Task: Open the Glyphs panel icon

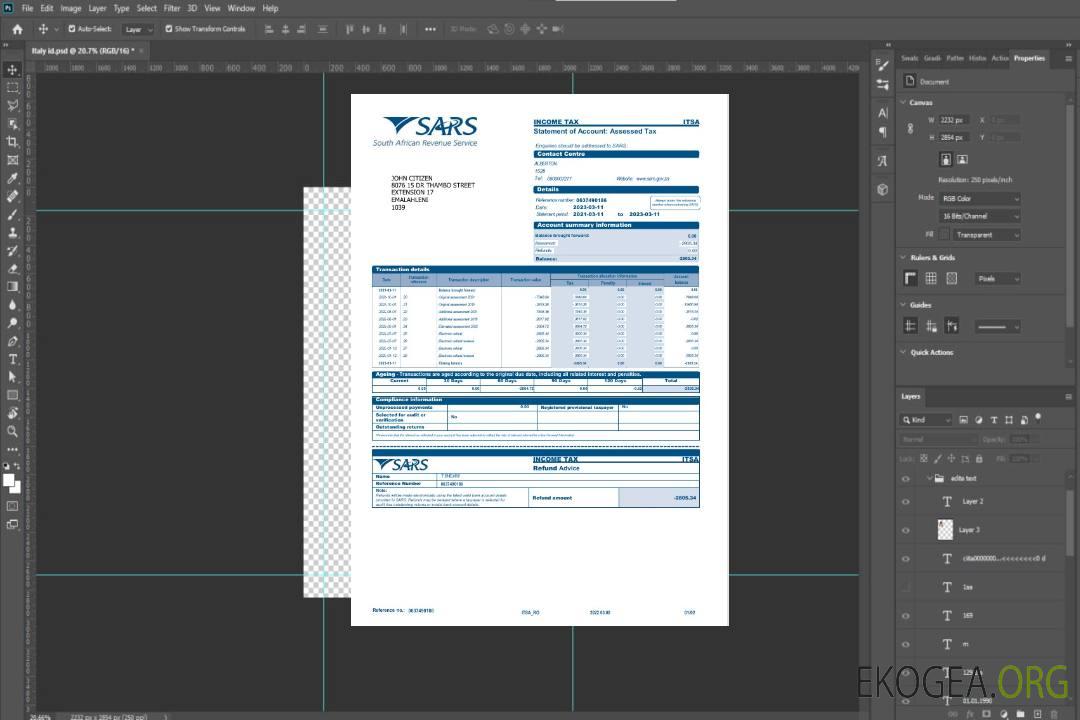Action: coord(883,161)
